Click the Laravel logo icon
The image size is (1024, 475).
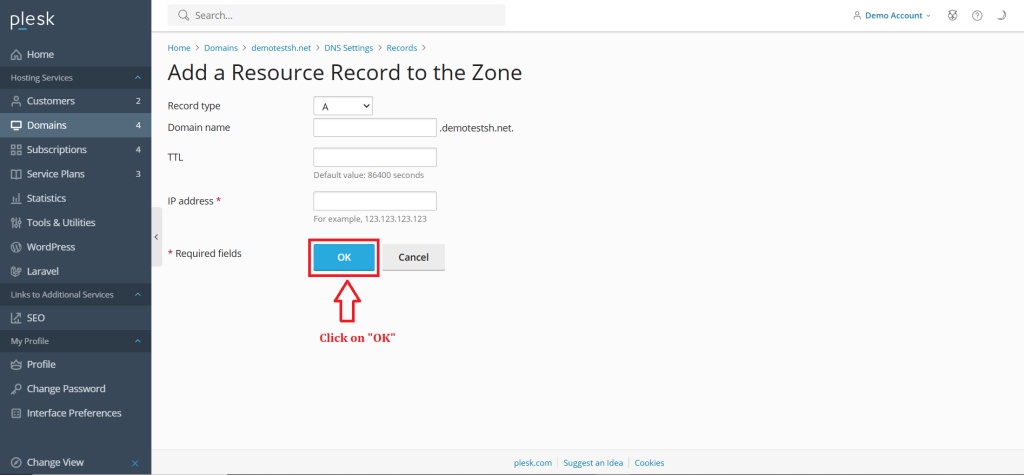coord(16,272)
